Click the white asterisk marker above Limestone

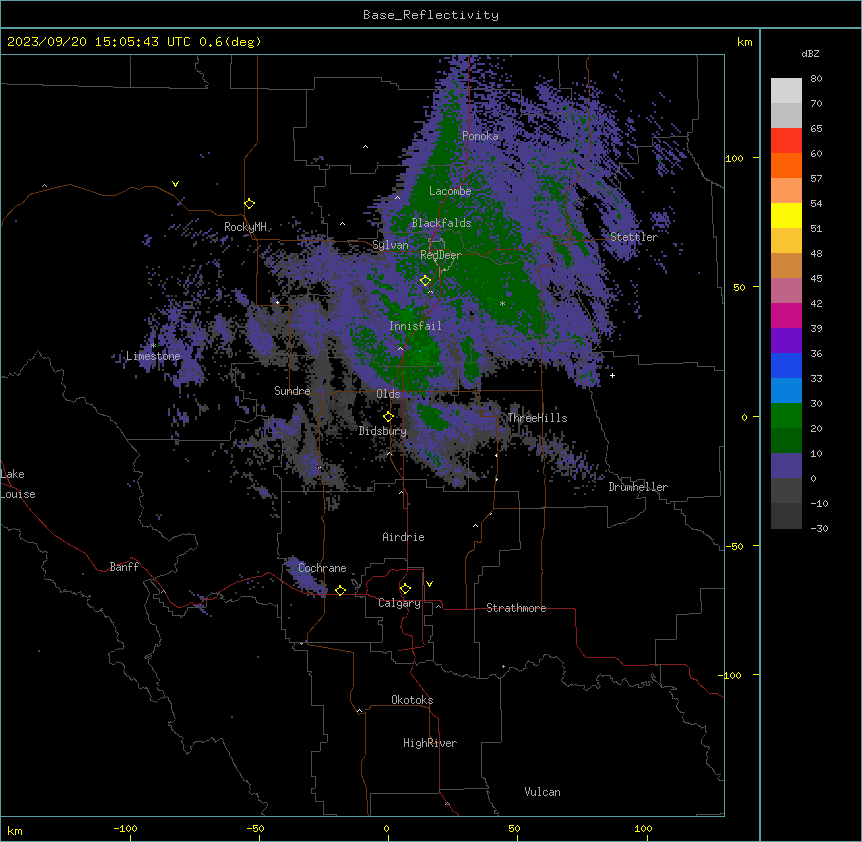click(154, 346)
